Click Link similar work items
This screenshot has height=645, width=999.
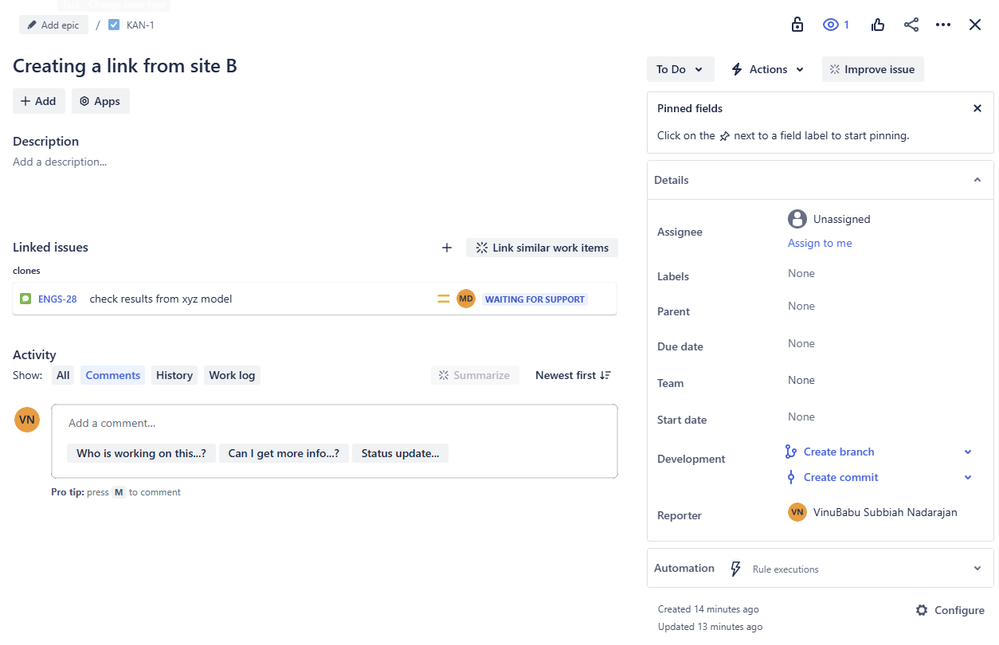pos(542,247)
